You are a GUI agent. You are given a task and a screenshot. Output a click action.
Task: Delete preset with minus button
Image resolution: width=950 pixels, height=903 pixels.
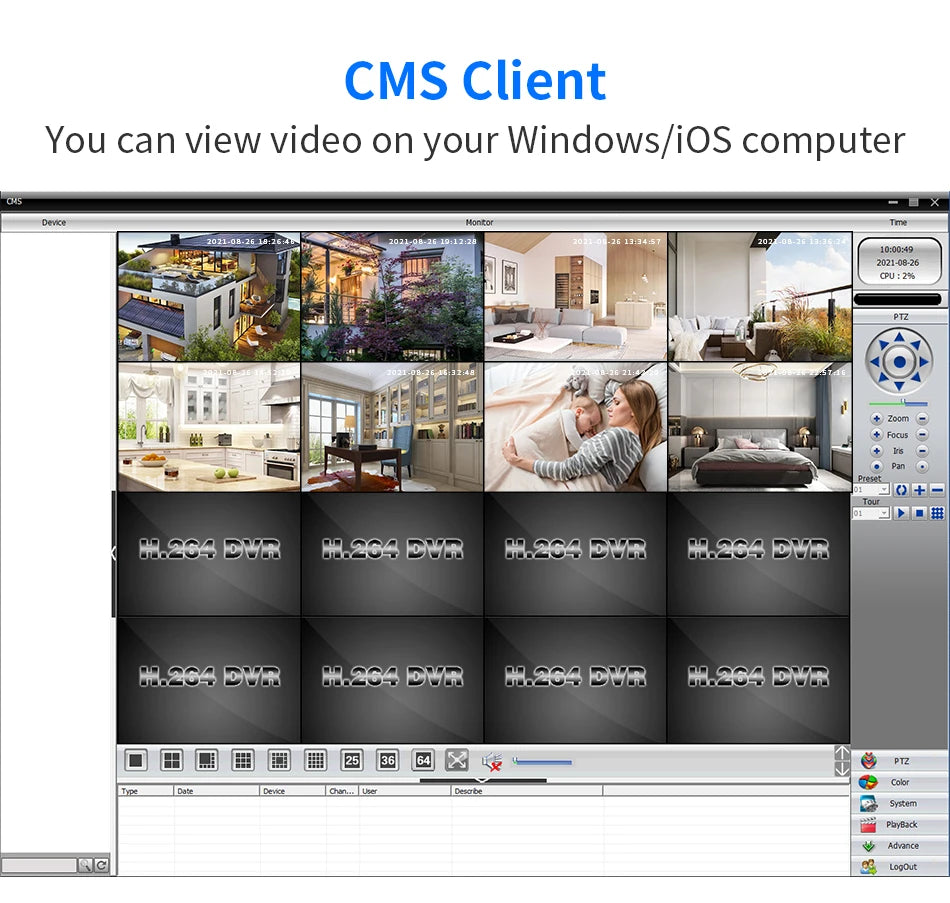[x=937, y=490]
